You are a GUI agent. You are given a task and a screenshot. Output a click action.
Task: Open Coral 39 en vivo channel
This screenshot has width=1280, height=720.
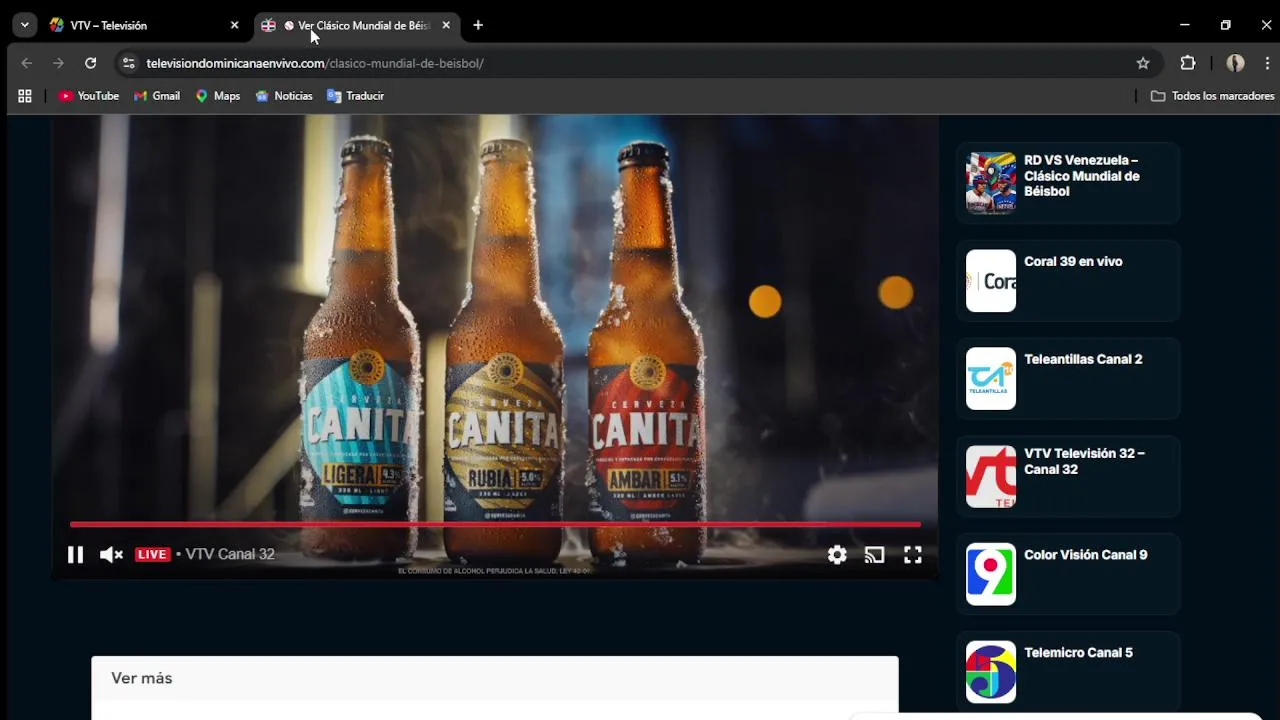[x=1073, y=262]
